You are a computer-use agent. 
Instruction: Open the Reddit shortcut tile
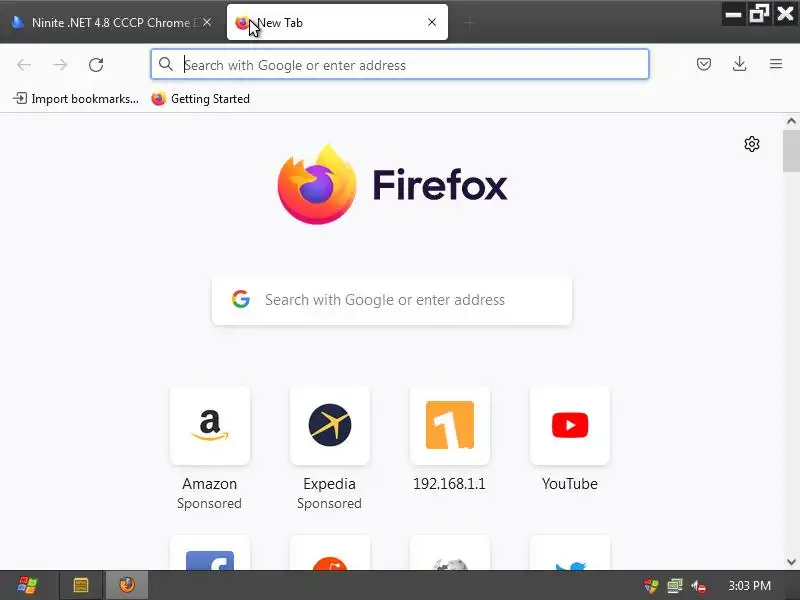pyautogui.click(x=330, y=553)
